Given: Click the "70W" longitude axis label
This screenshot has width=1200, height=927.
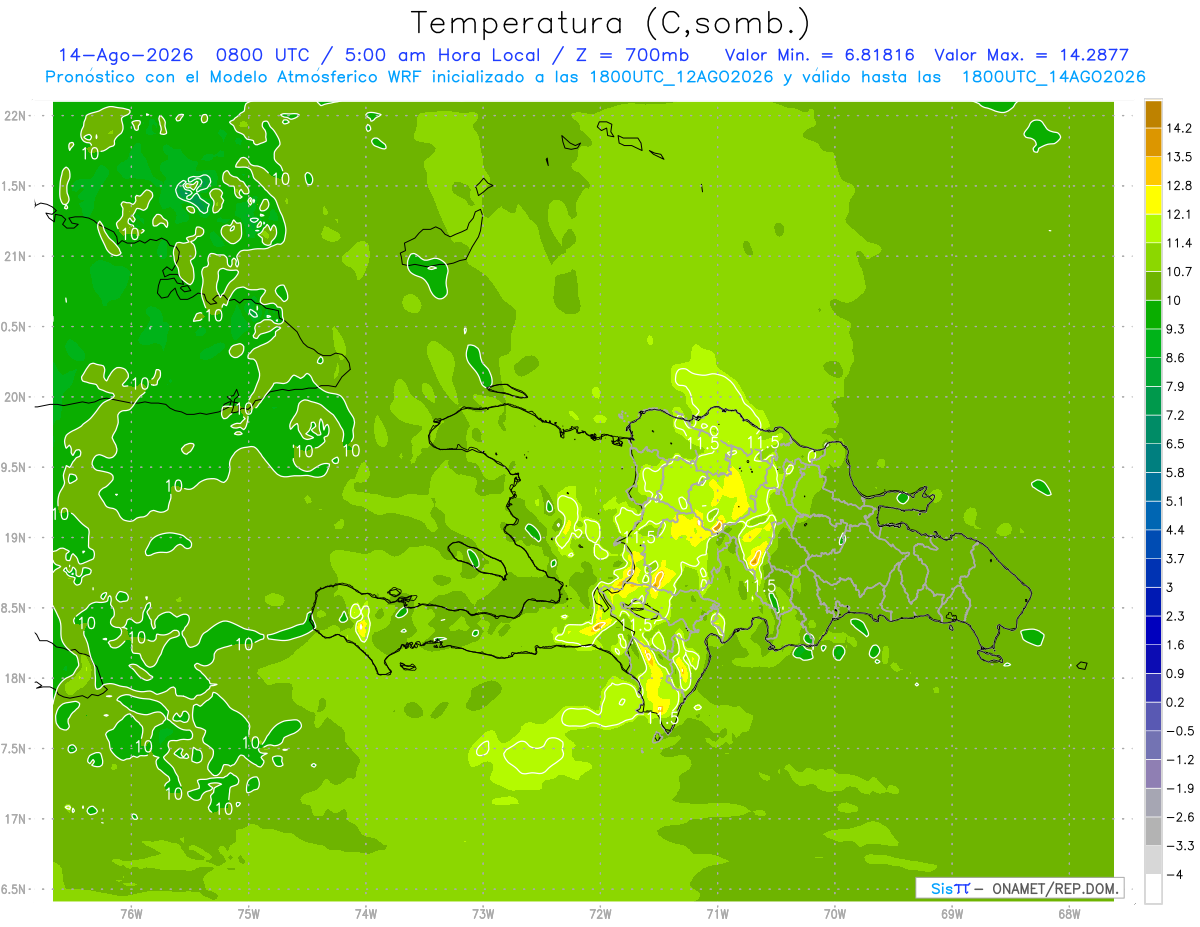Looking at the screenshot, I should click(x=835, y=914).
